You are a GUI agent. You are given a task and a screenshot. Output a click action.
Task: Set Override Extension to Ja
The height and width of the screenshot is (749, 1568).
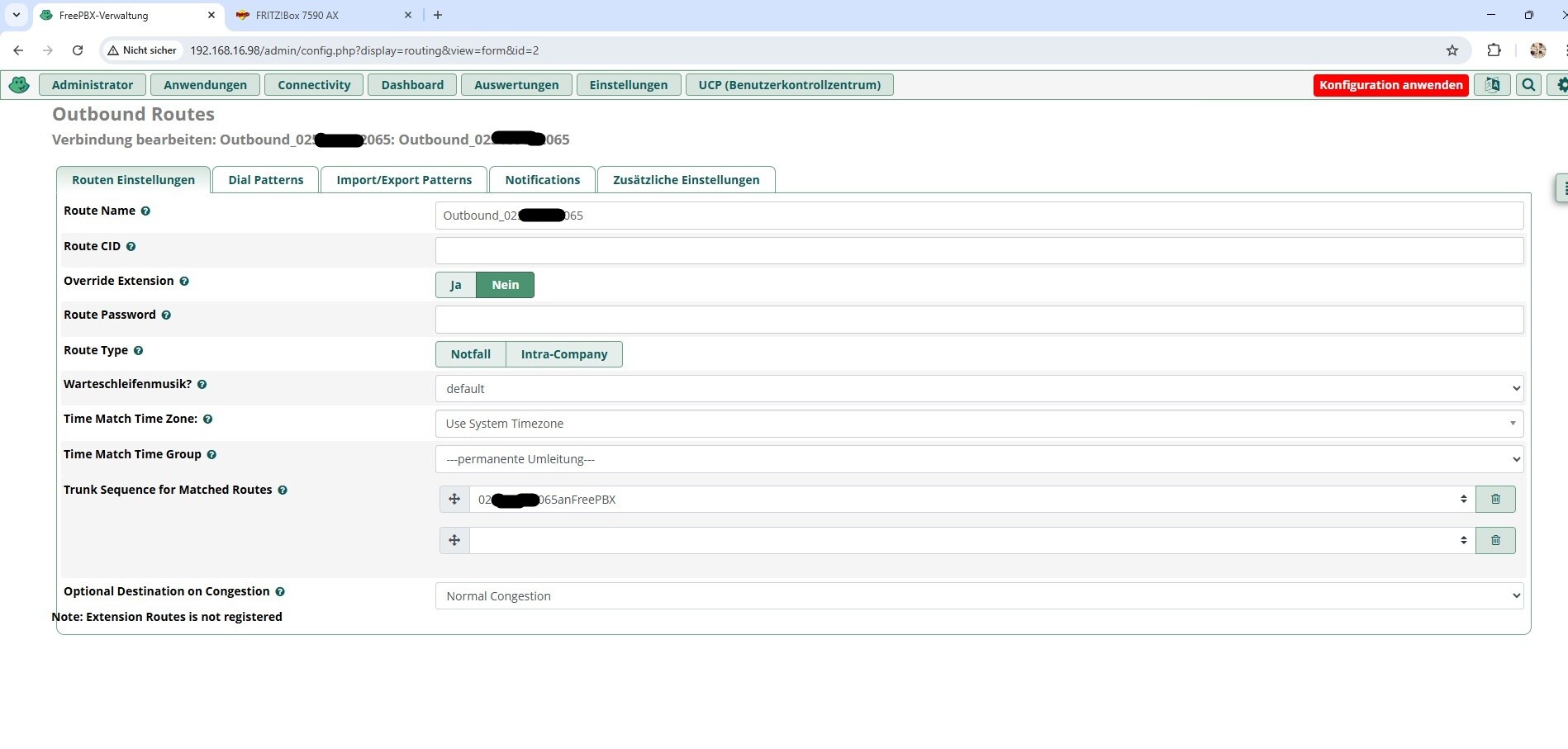[455, 285]
